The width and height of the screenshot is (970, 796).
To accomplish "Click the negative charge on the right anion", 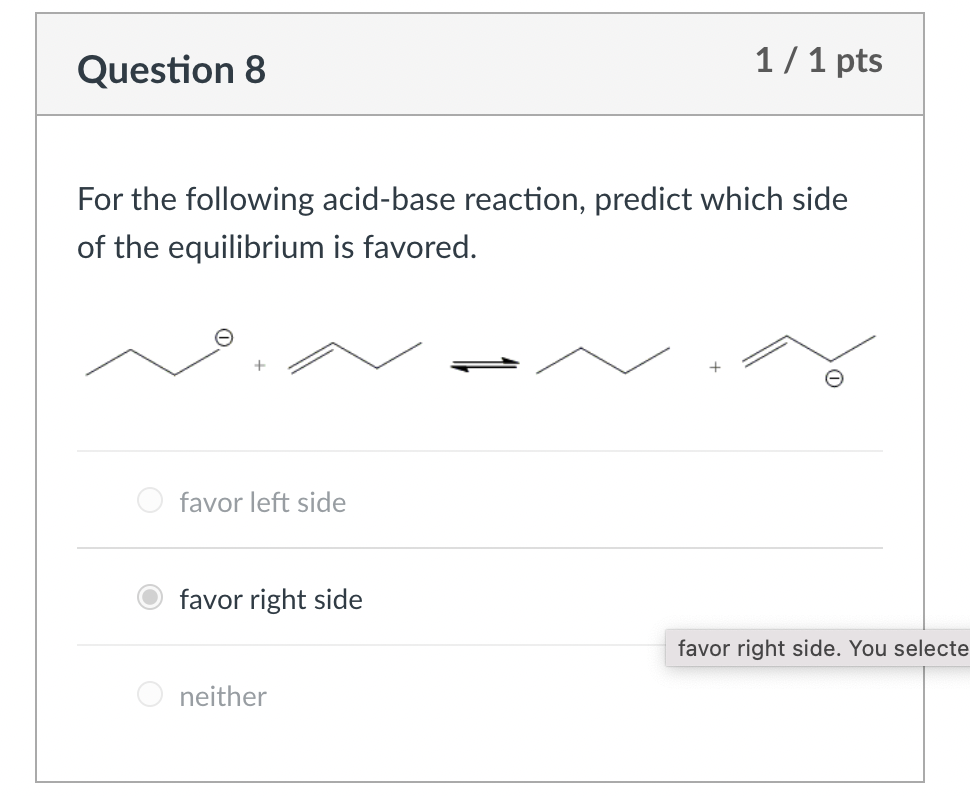I will click(x=833, y=381).
